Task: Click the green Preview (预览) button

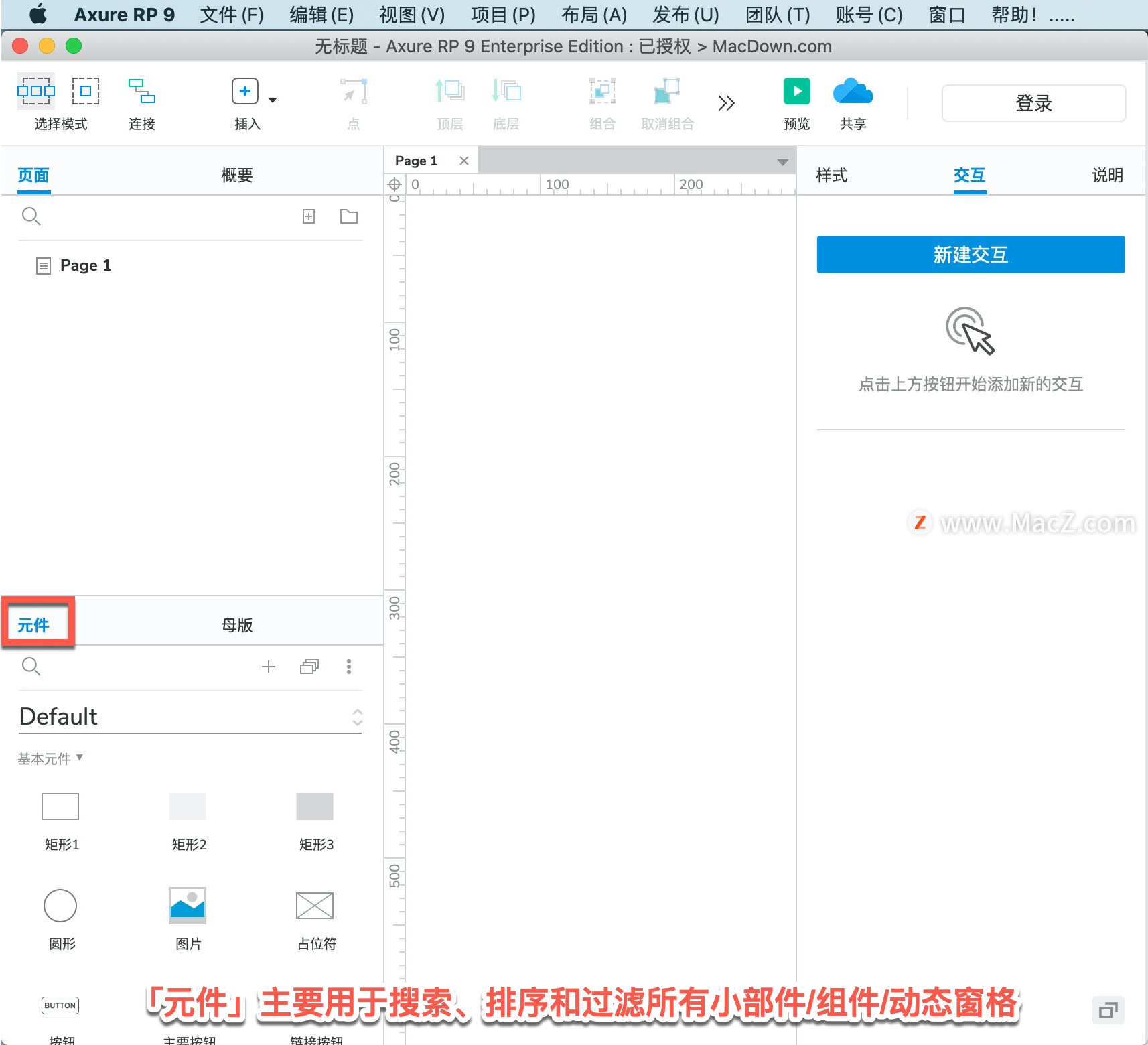Action: (797, 91)
